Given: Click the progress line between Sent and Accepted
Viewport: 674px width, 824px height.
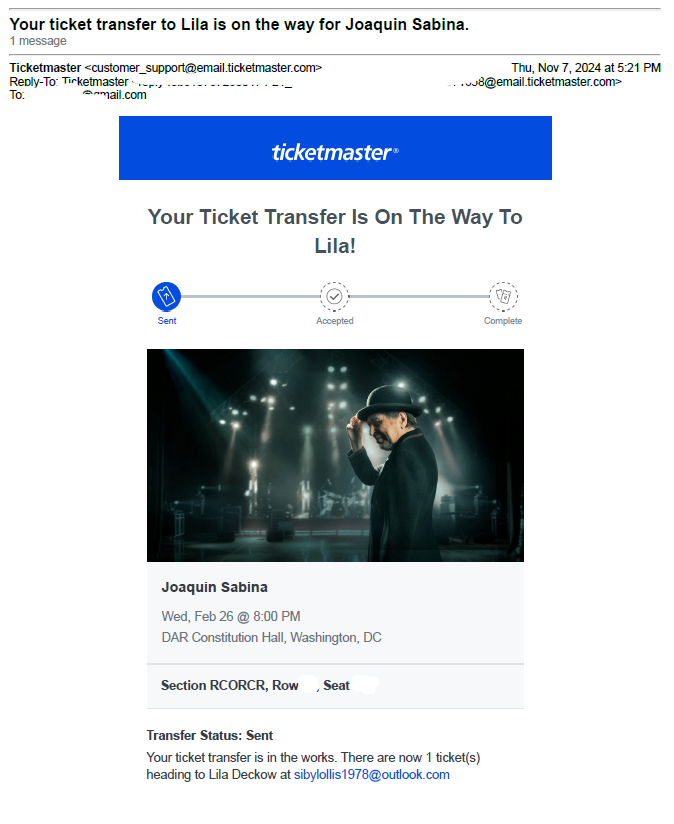Looking at the screenshot, I should (x=251, y=297).
